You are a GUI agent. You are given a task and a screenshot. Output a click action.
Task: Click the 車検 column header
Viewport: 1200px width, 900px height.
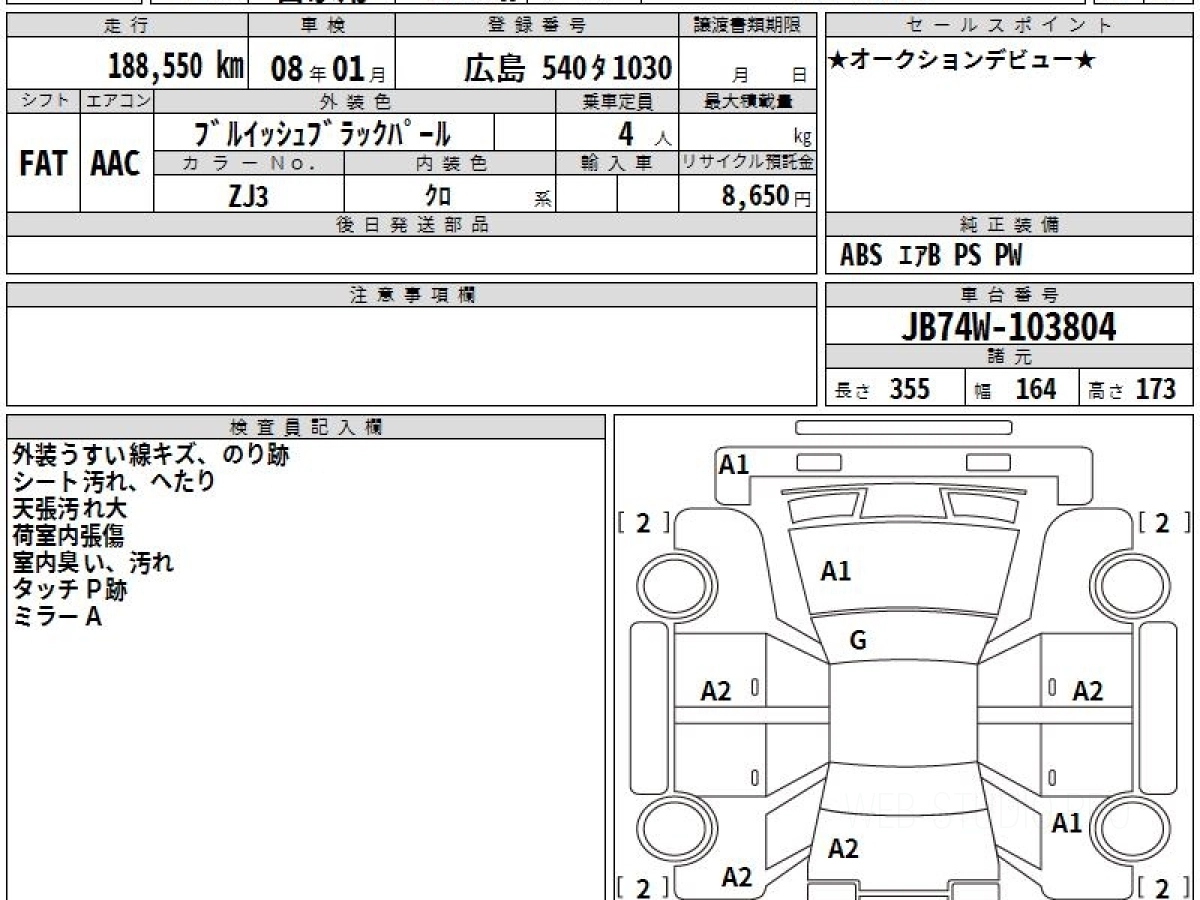point(321,26)
